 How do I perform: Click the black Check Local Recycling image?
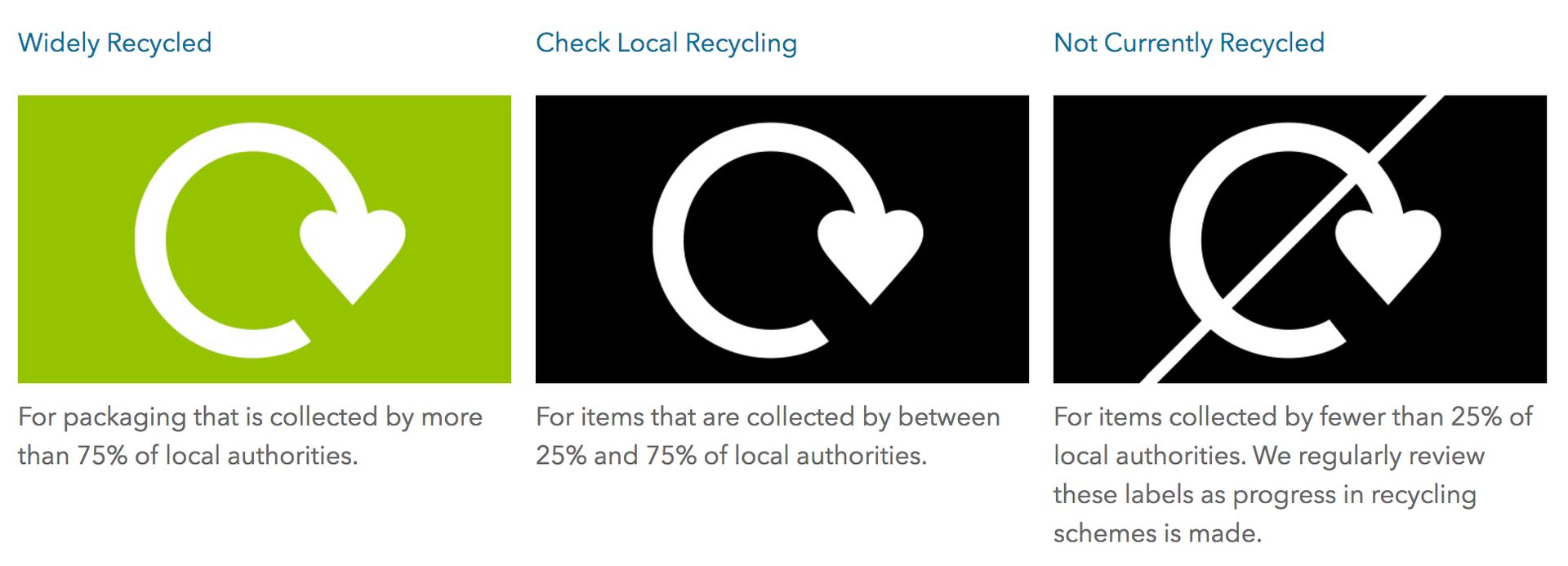pyautogui.click(x=782, y=238)
